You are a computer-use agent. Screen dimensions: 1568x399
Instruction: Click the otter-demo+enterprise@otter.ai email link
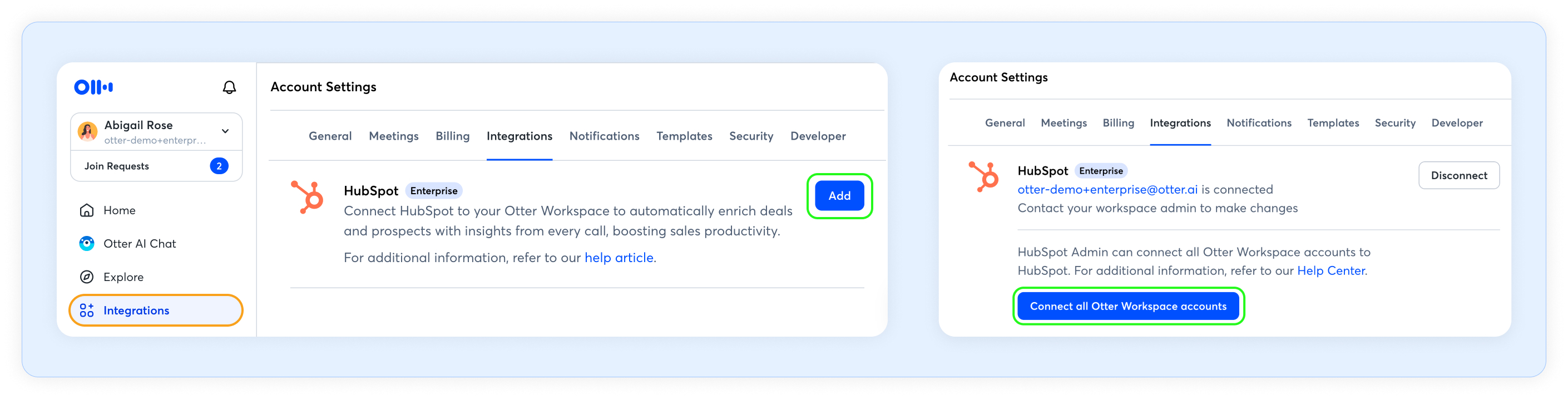(1107, 189)
